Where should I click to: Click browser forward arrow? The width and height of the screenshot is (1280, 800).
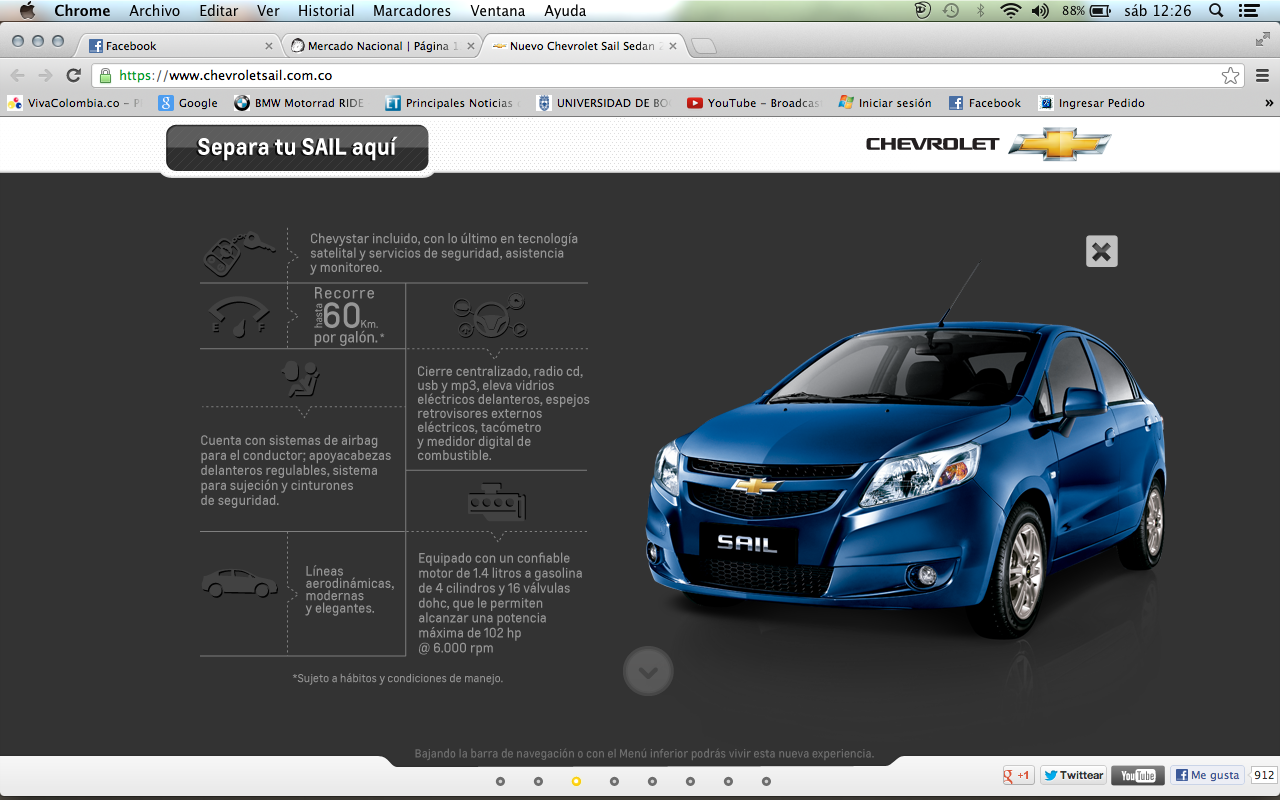coord(45,75)
